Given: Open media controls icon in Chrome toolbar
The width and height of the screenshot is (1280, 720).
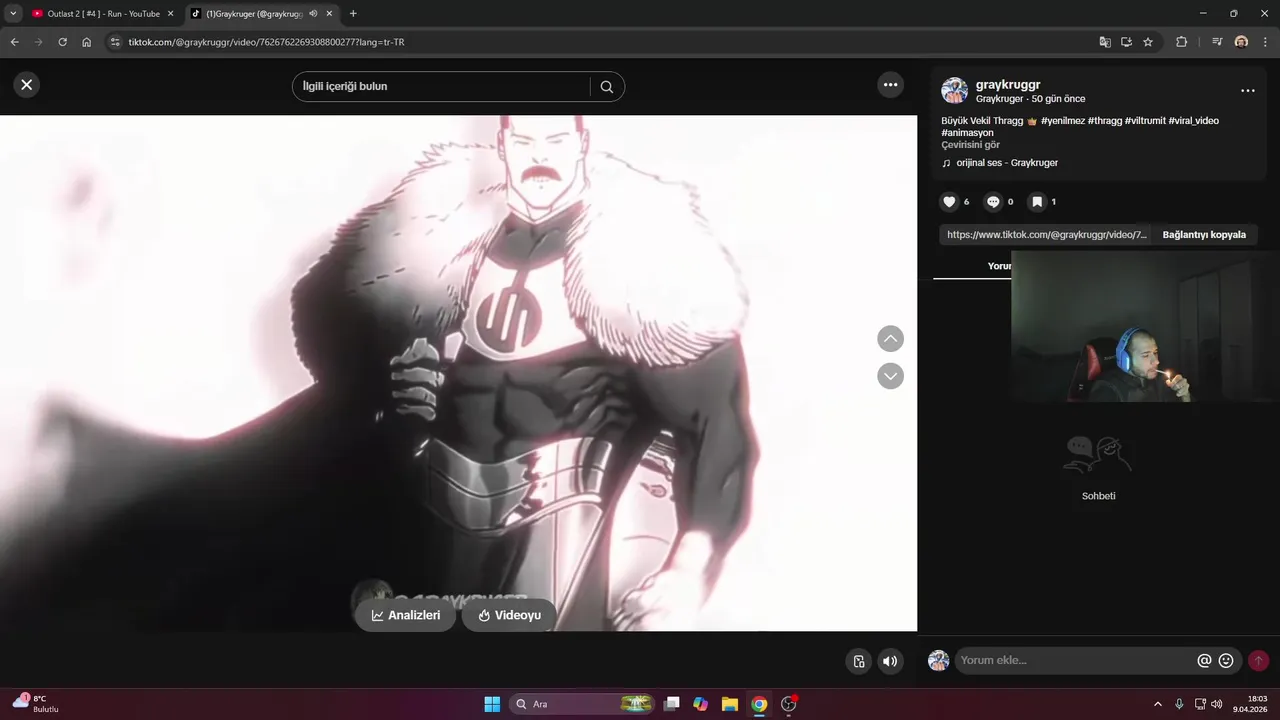Looking at the screenshot, I should (1217, 42).
